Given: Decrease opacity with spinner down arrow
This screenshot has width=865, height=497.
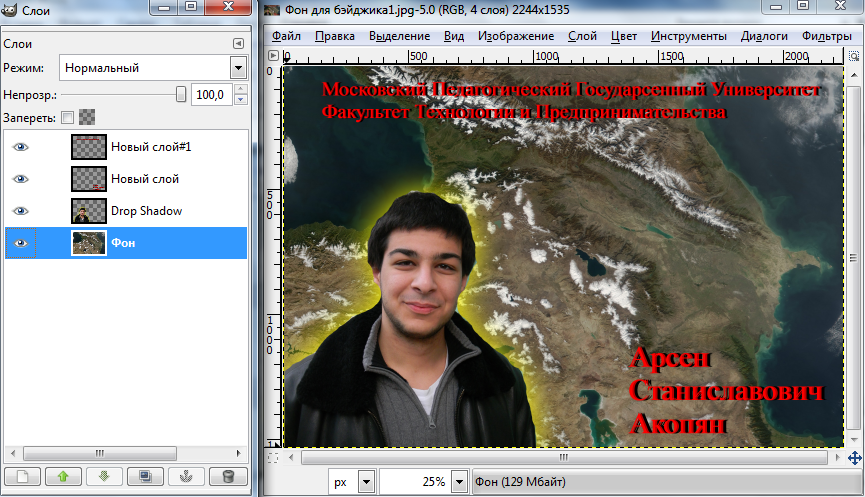Looking at the screenshot, I should coord(240,100).
